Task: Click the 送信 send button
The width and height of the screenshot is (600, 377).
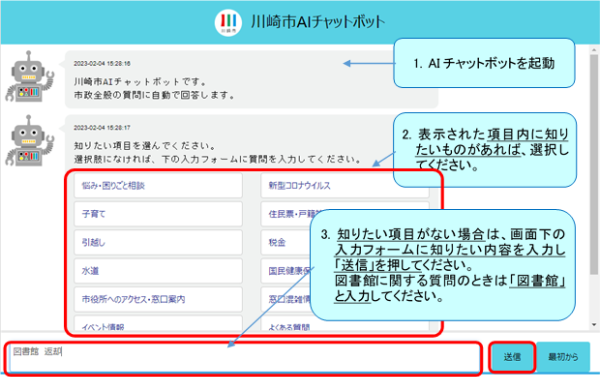Action: (x=512, y=357)
